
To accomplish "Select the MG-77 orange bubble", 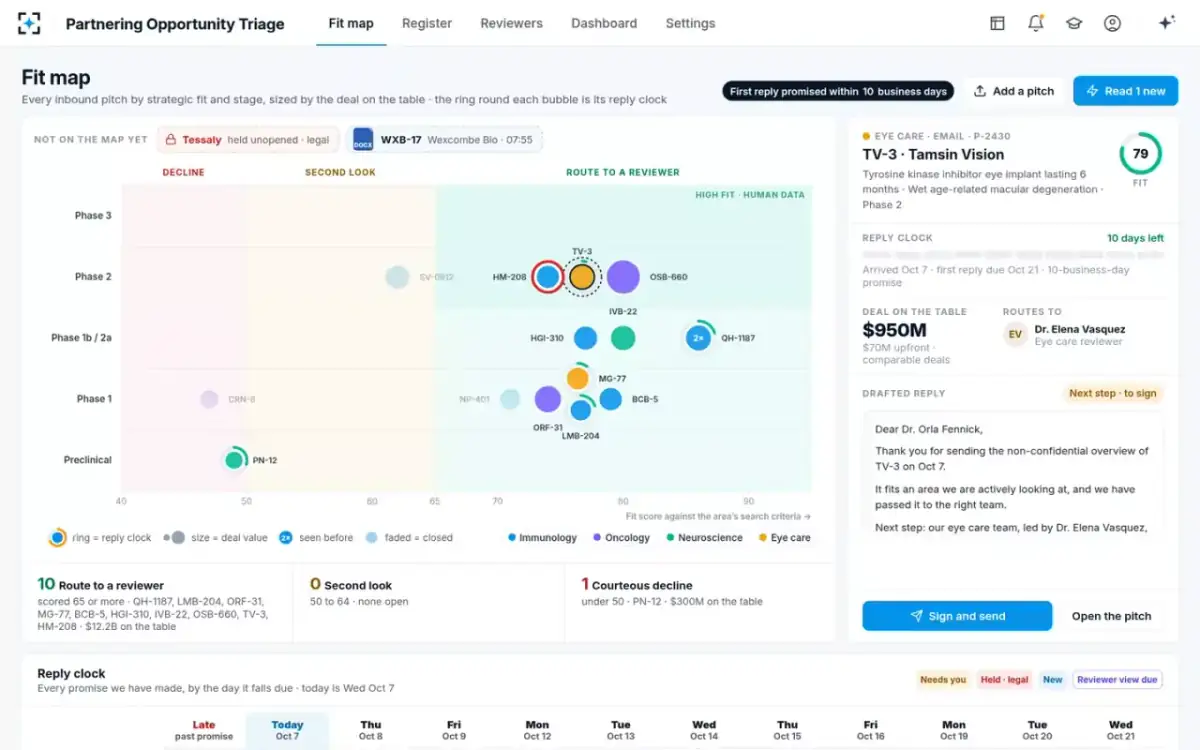I will point(578,378).
